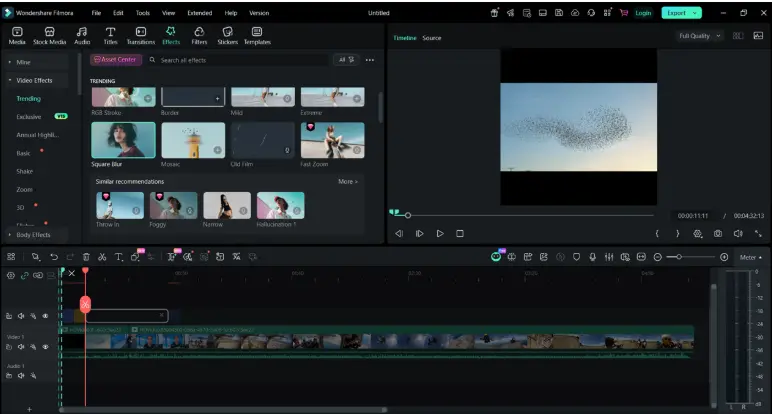
Task: Mute the Audio 1 track
Action: pyautogui.click(x=21, y=376)
